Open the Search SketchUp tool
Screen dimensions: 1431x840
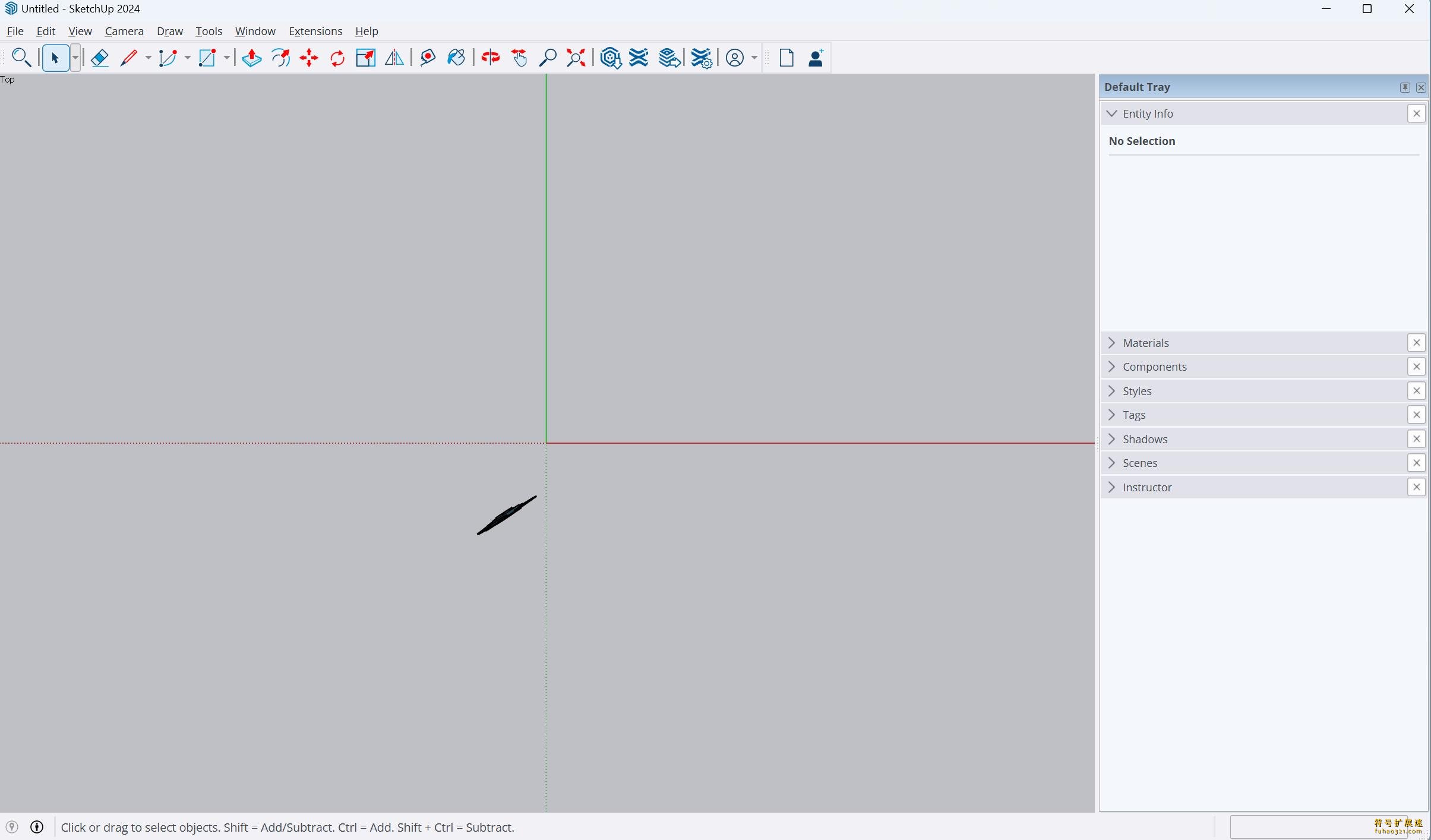coord(21,58)
